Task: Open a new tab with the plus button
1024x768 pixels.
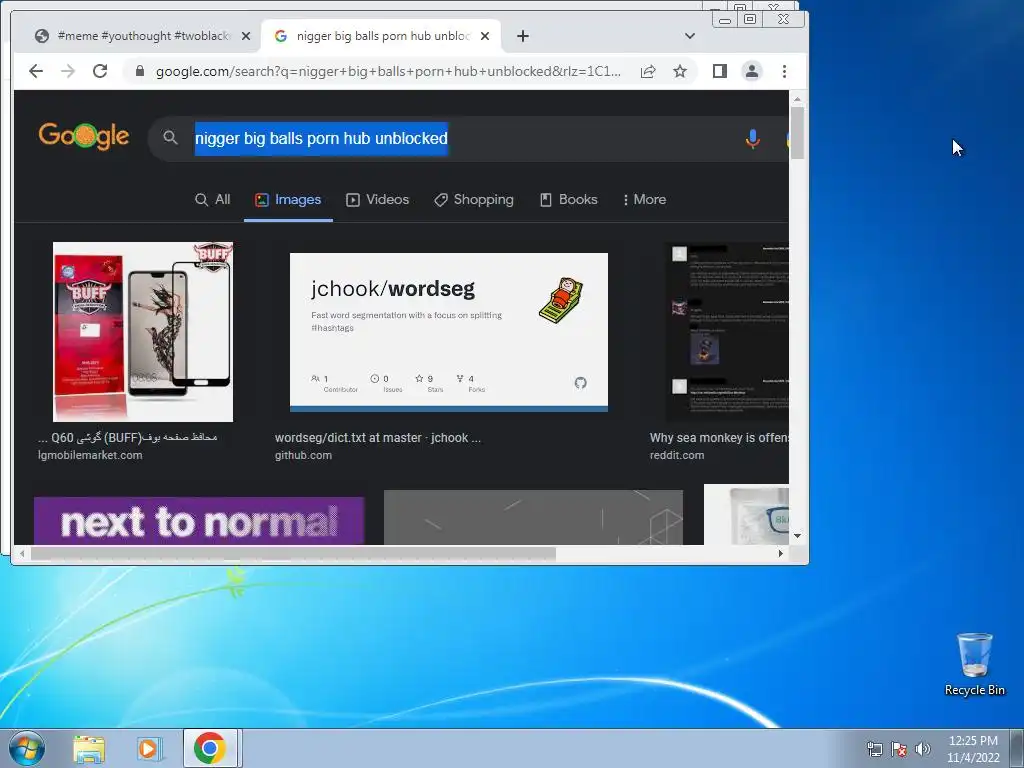Action: point(522,36)
